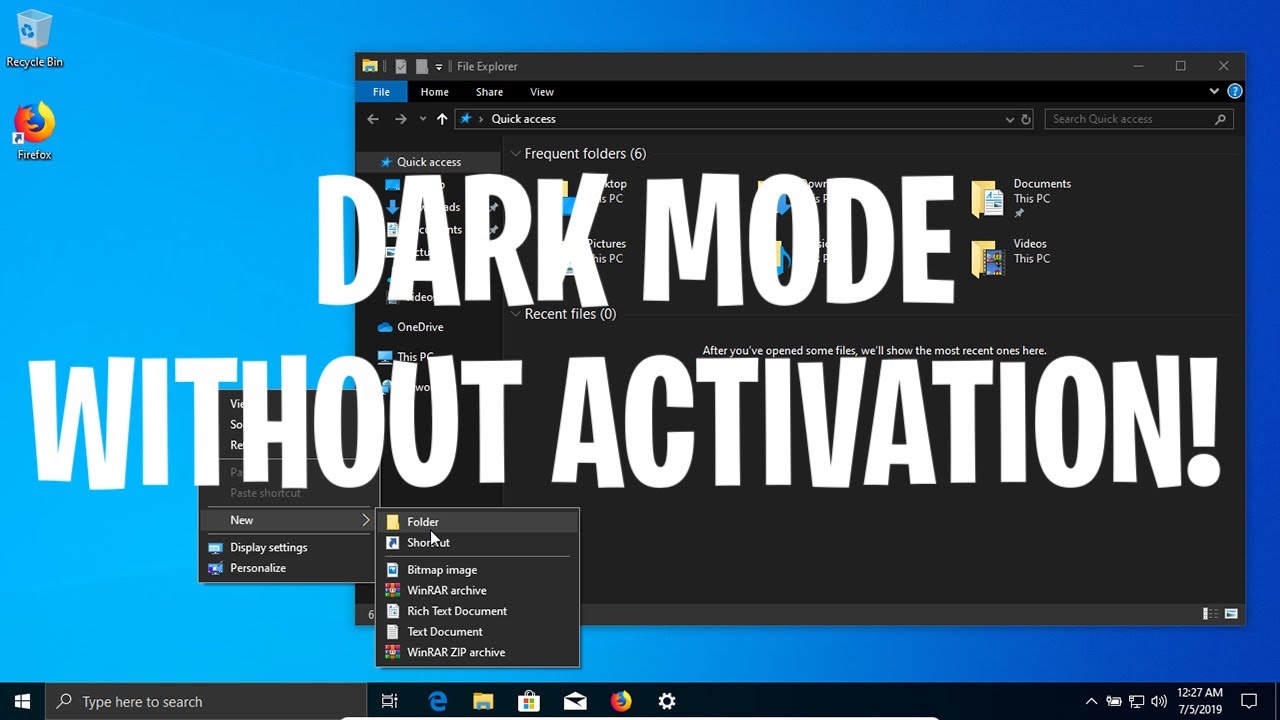Click the New folder quick toolbar icon

pyautogui.click(x=421, y=66)
